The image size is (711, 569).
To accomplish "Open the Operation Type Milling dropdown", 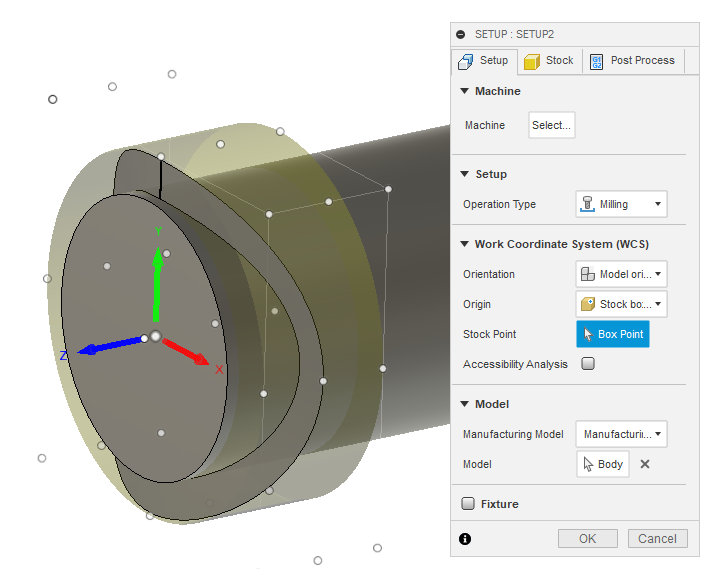I will click(621, 204).
